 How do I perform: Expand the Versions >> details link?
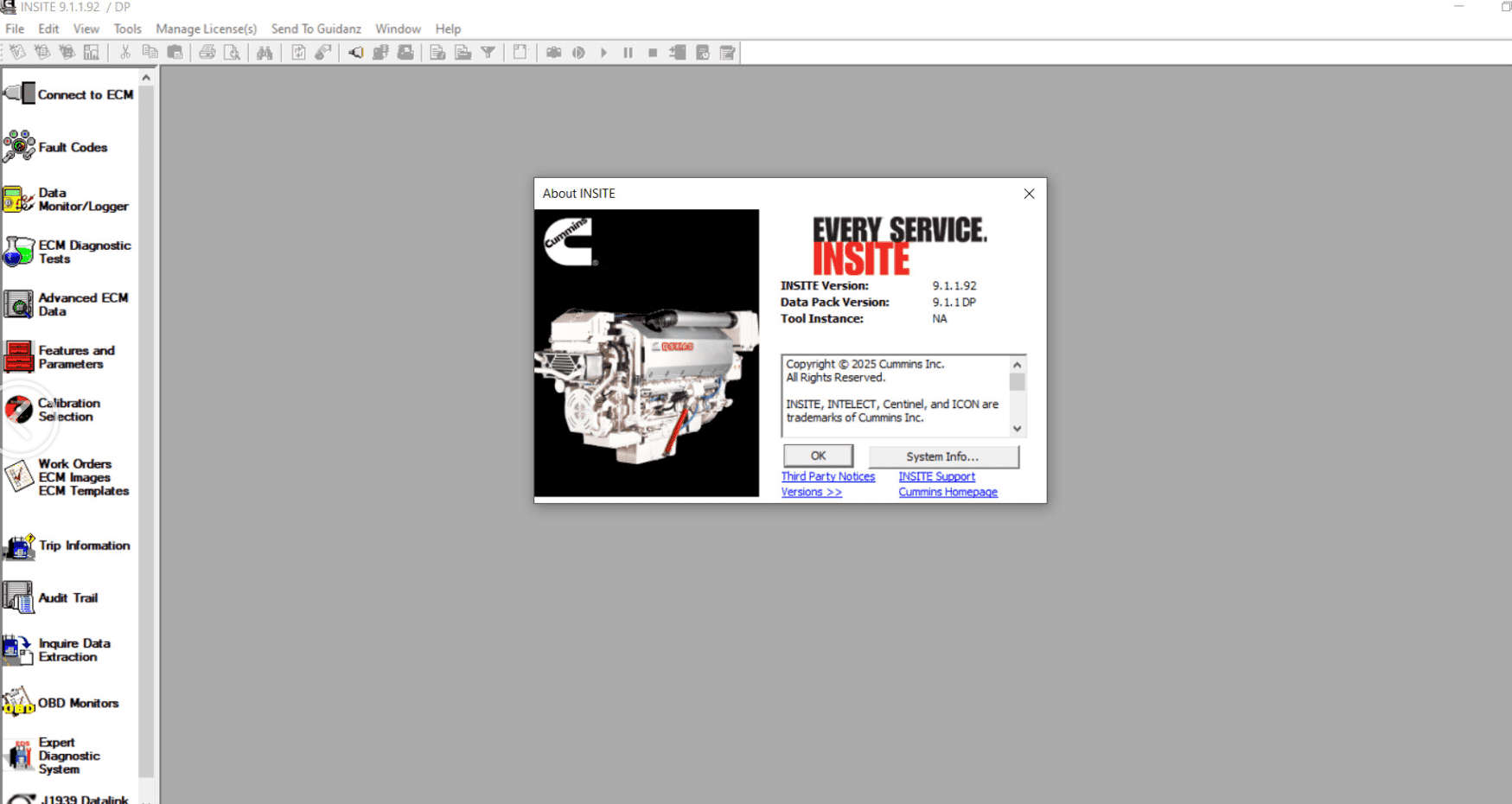(811, 492)
